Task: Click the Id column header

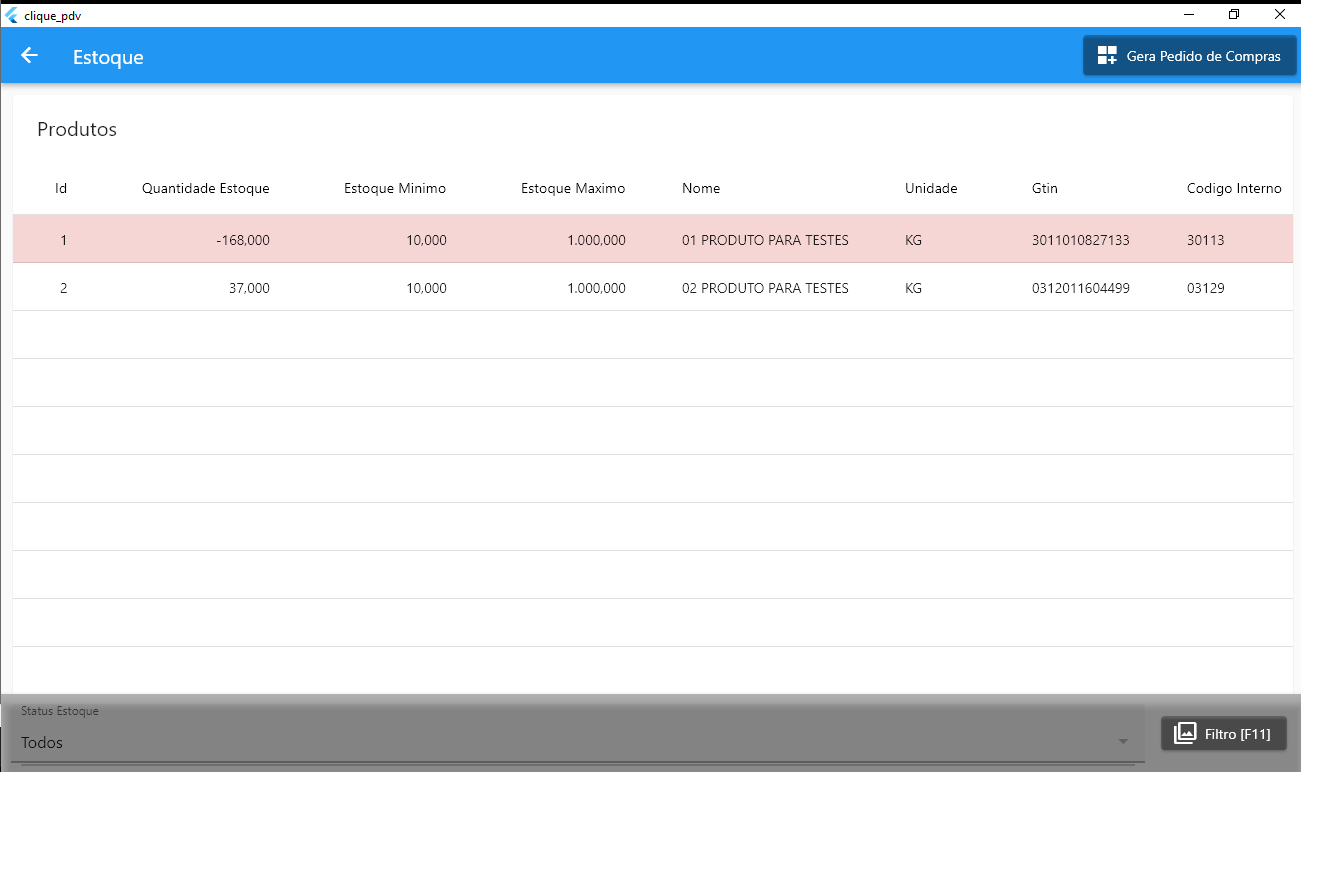Action: (x=61, y=188)
